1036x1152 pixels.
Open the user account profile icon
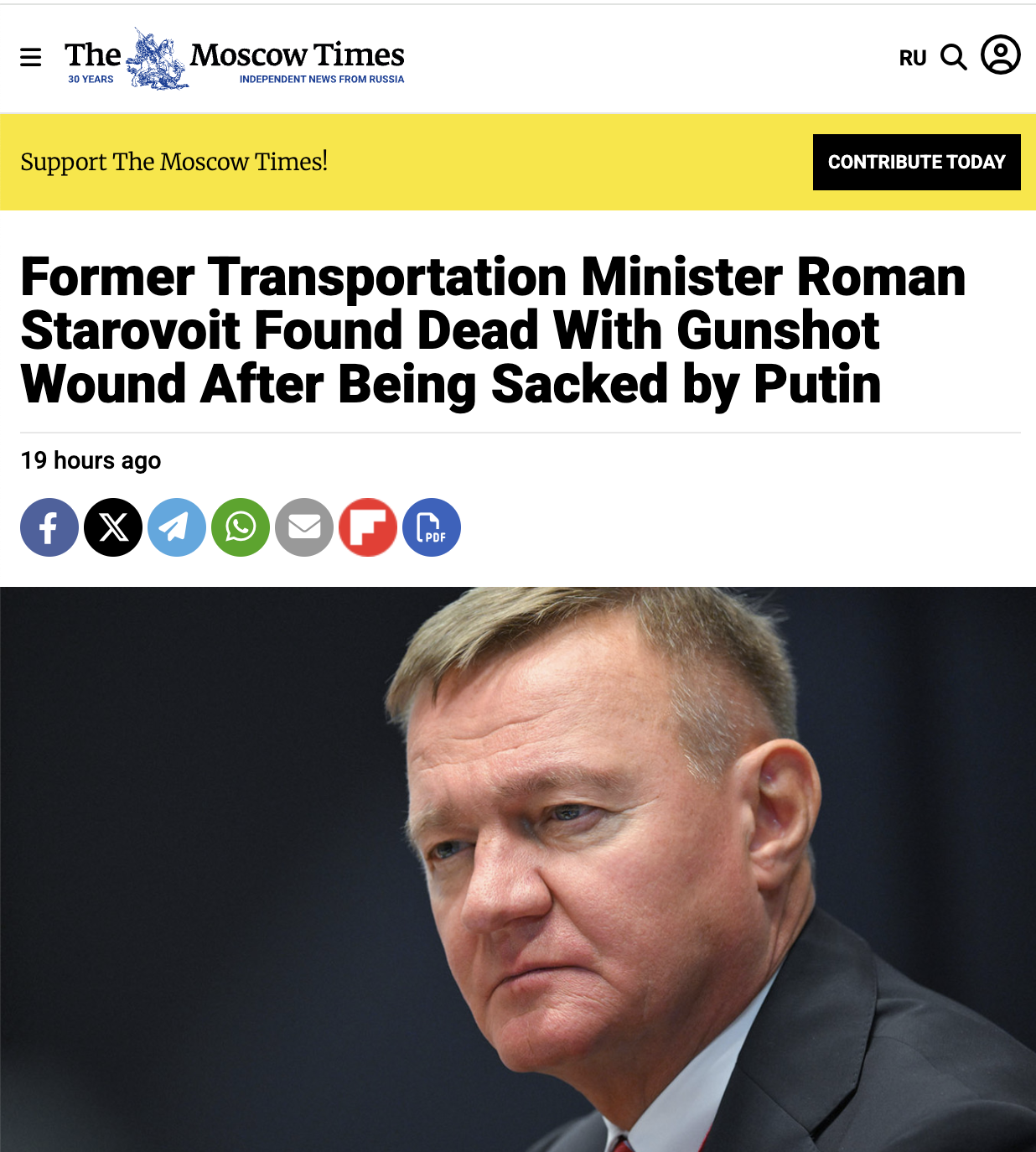[x=1000, y=55]
